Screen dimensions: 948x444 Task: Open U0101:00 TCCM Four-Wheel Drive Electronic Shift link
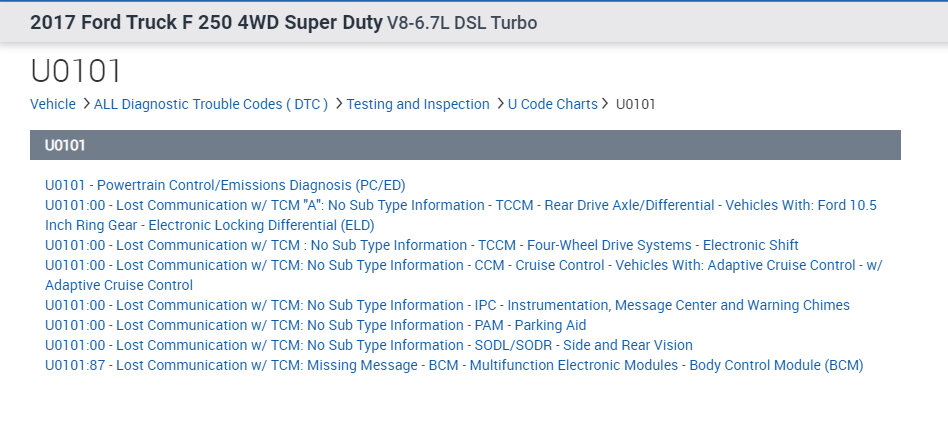pyautogui.click(x=421, y=245)
